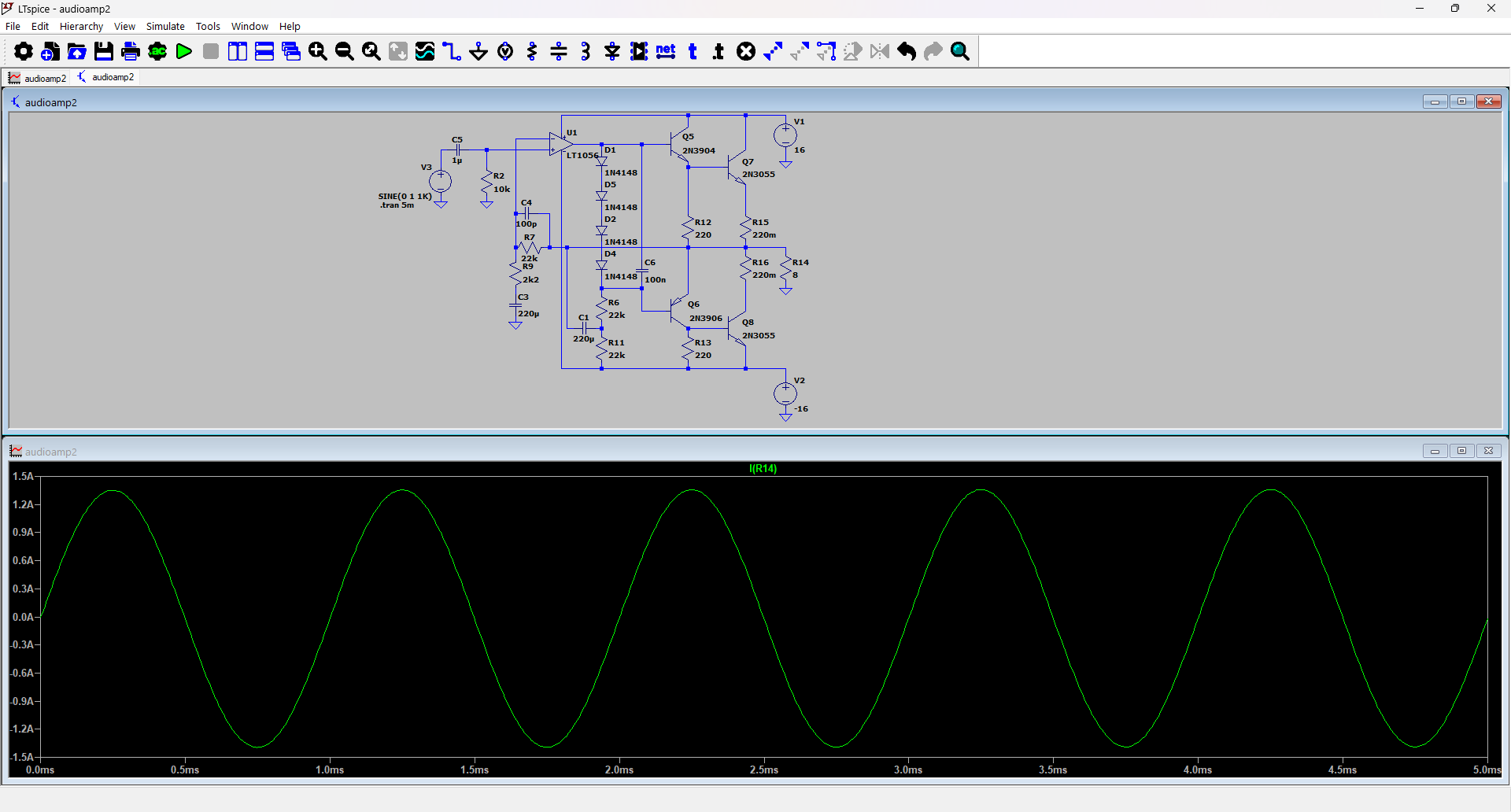Minimize the audioamp2 schematic sub-window
This screenshot has width=1511, height=812.
[1435, 101]
